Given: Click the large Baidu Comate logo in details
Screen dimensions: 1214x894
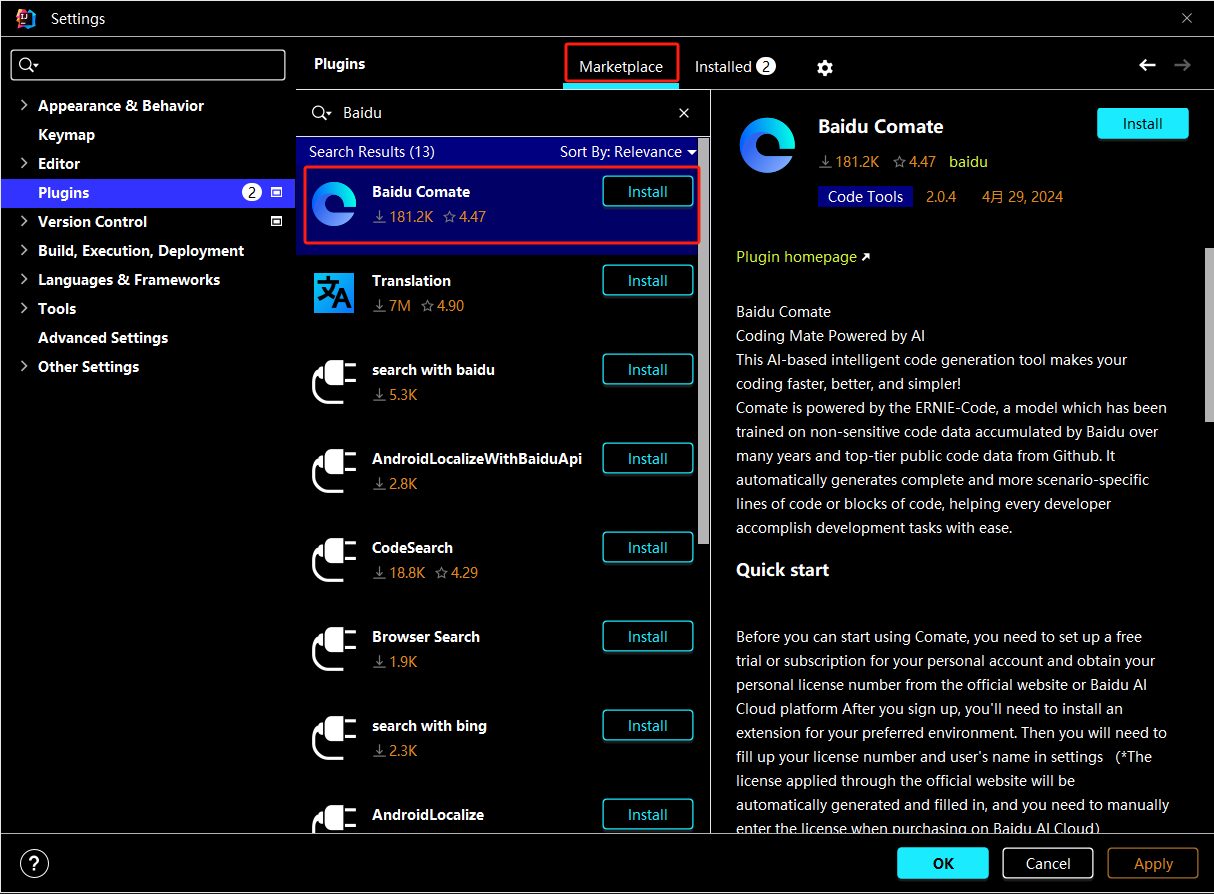Looking at the screenshot, I should pyautogui.click(x=767, y=145).
